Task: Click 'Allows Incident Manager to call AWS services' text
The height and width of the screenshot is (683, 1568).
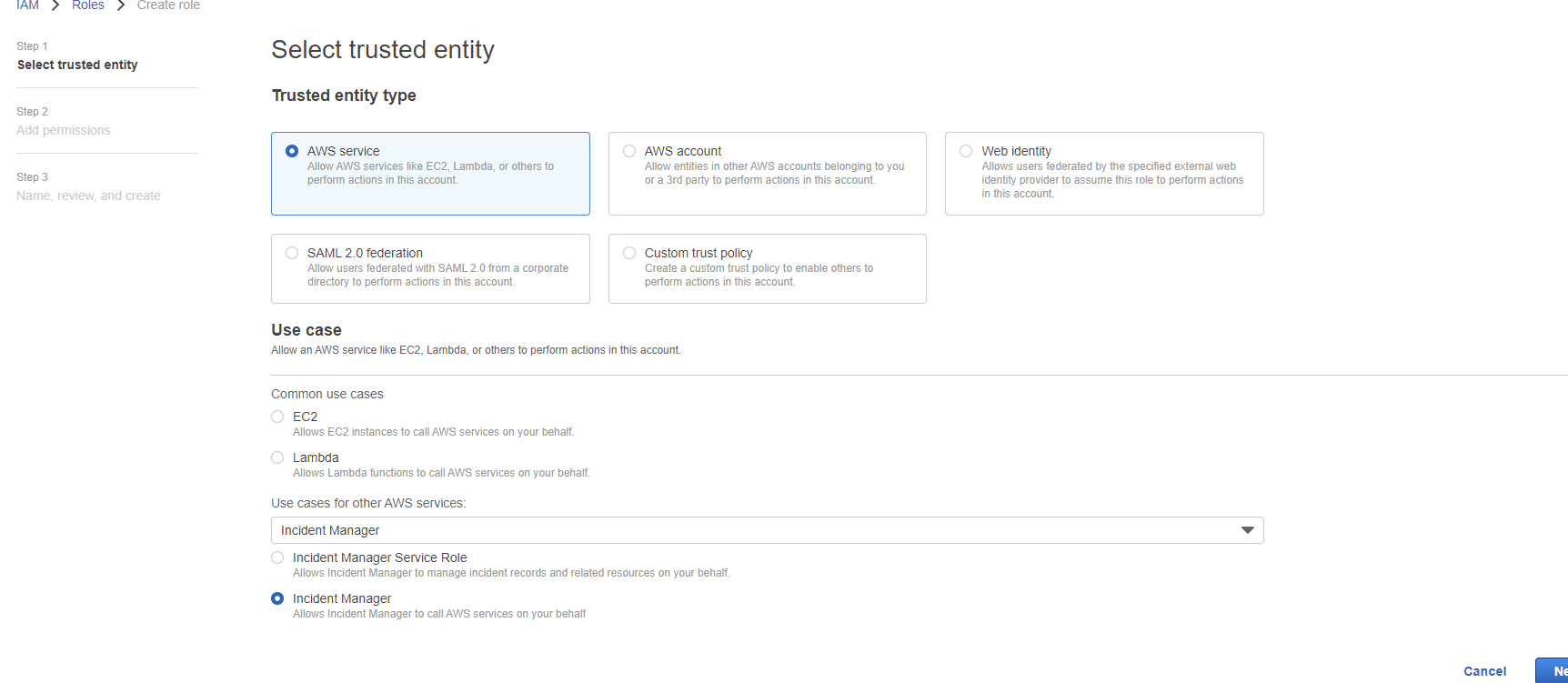Action: tap(439, 614)
